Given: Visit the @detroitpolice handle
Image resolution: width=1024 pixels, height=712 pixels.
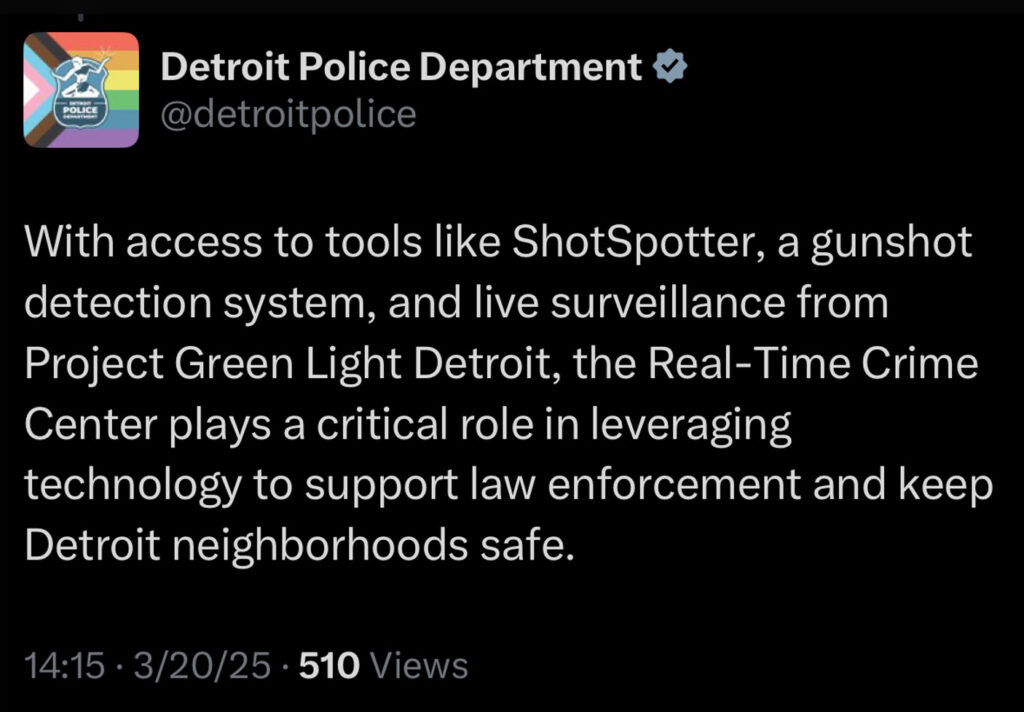Looking at the screenshot, I should (288, 114).
